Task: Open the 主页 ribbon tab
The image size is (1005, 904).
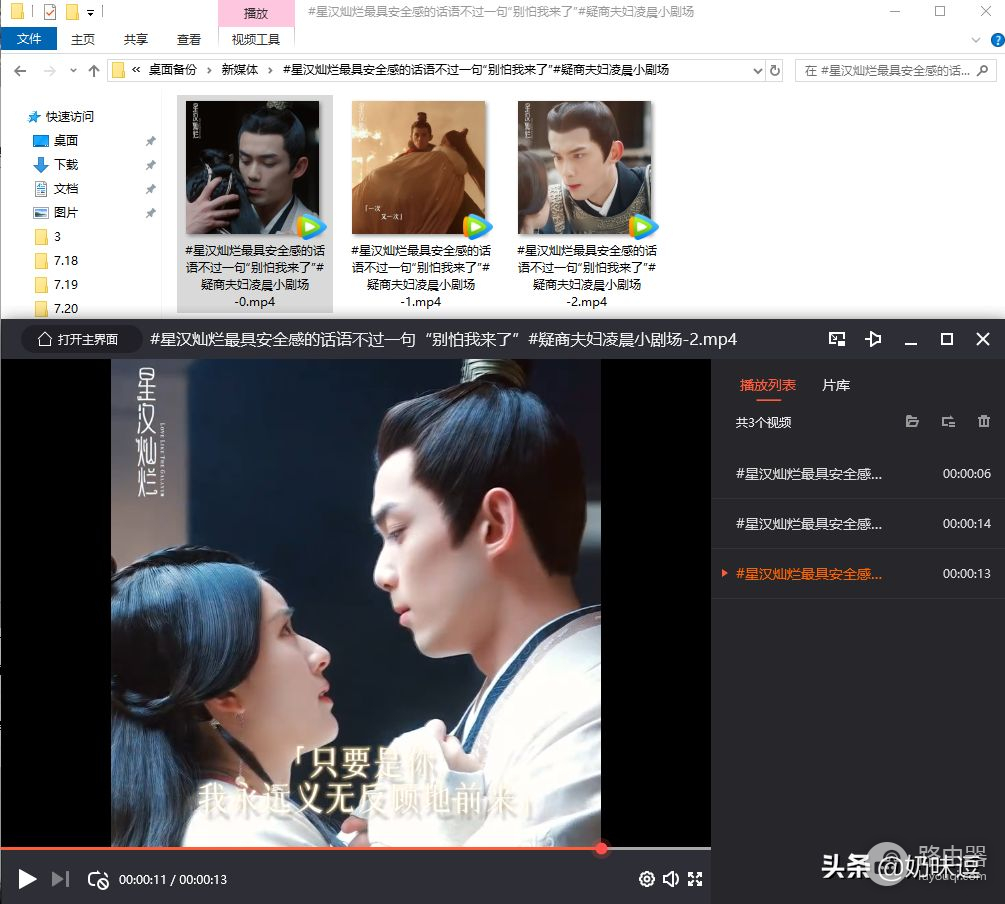Action: pyautogui.click(x=83, y=40)
